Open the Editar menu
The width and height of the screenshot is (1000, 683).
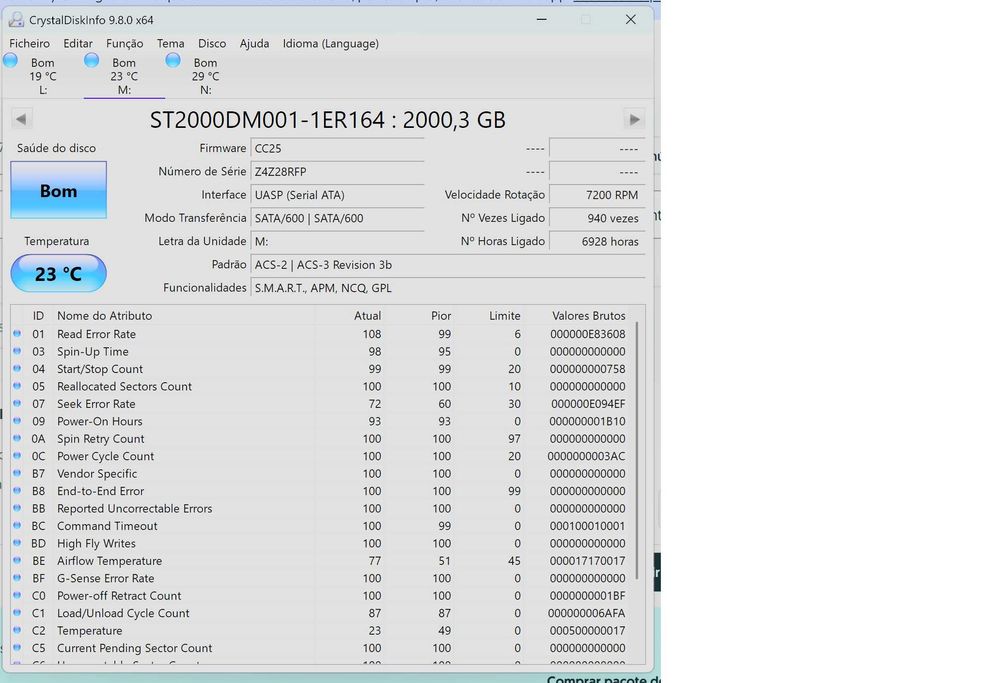[x=78, y=43]
